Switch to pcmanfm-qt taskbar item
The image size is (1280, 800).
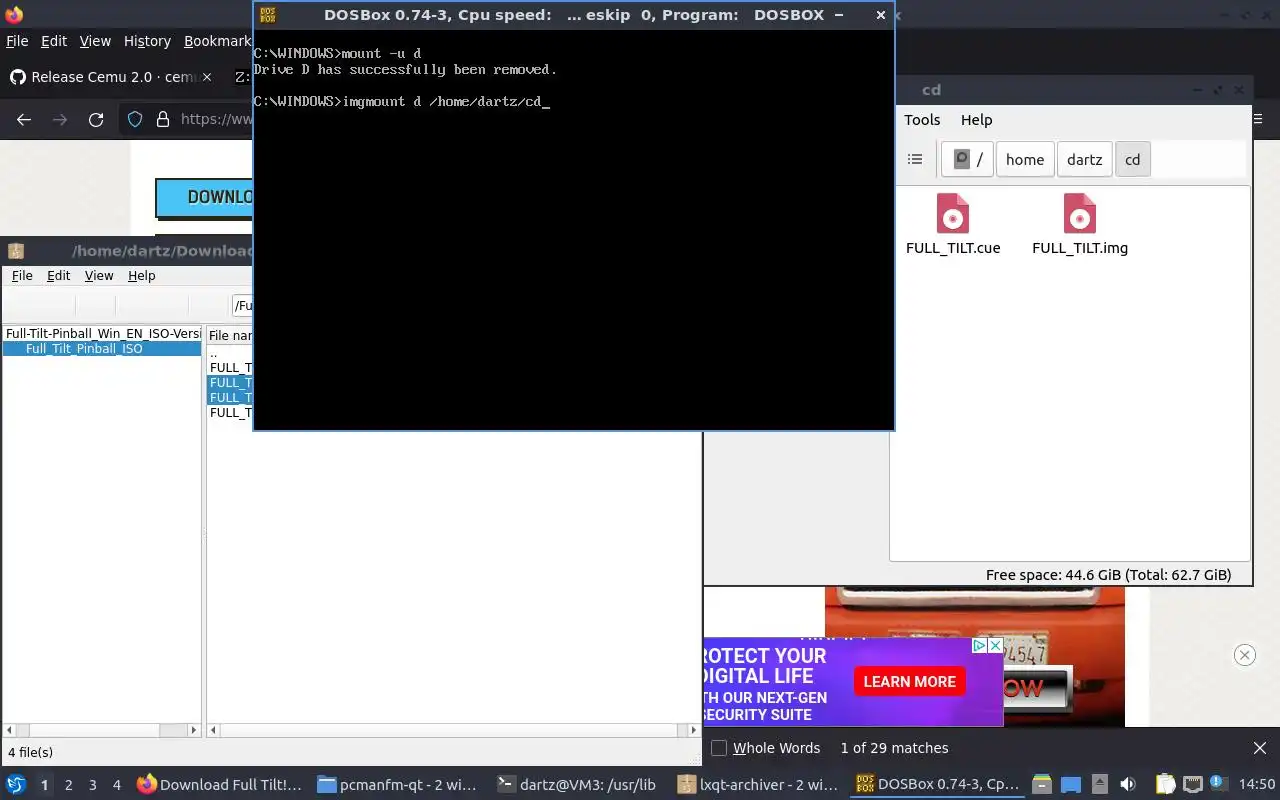(x=400, y=785)
